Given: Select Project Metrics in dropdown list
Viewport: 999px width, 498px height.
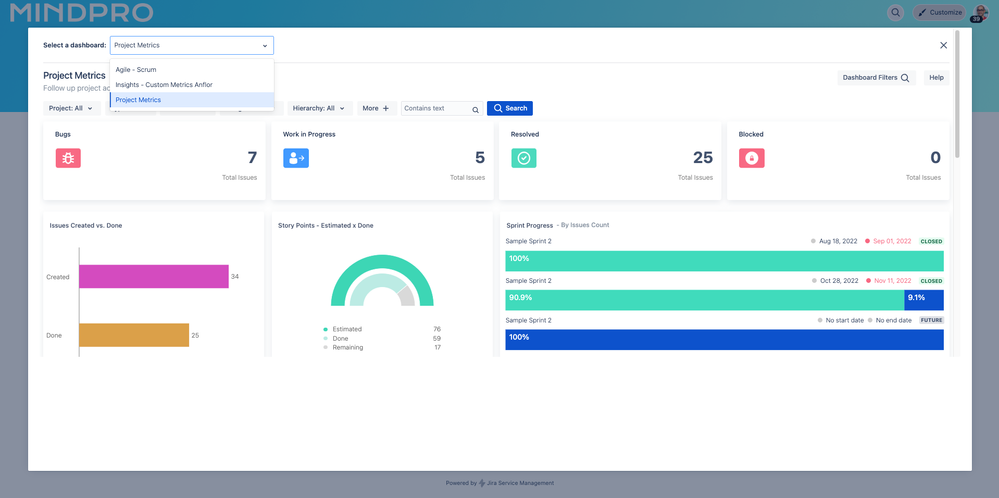Looking at the screenshot, I should [x=191, y=100].
